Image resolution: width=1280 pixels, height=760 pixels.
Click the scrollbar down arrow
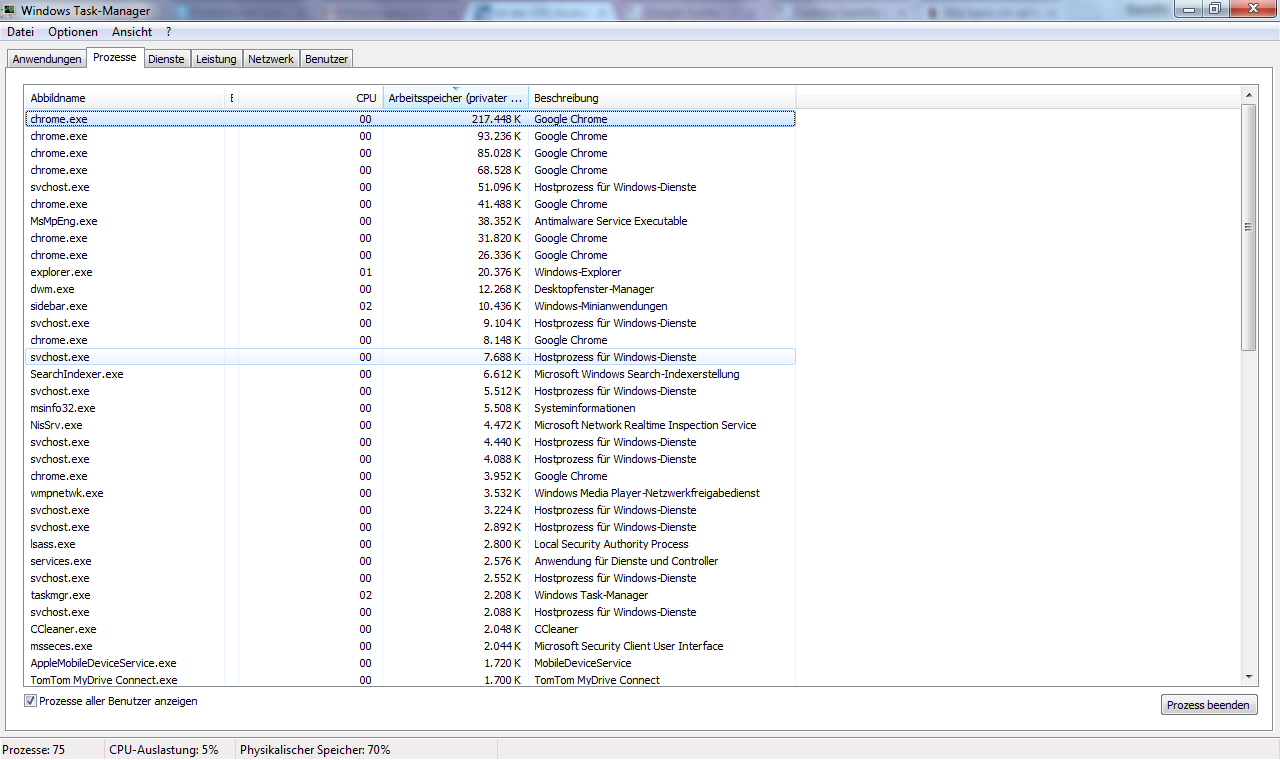coord(1249,677)
